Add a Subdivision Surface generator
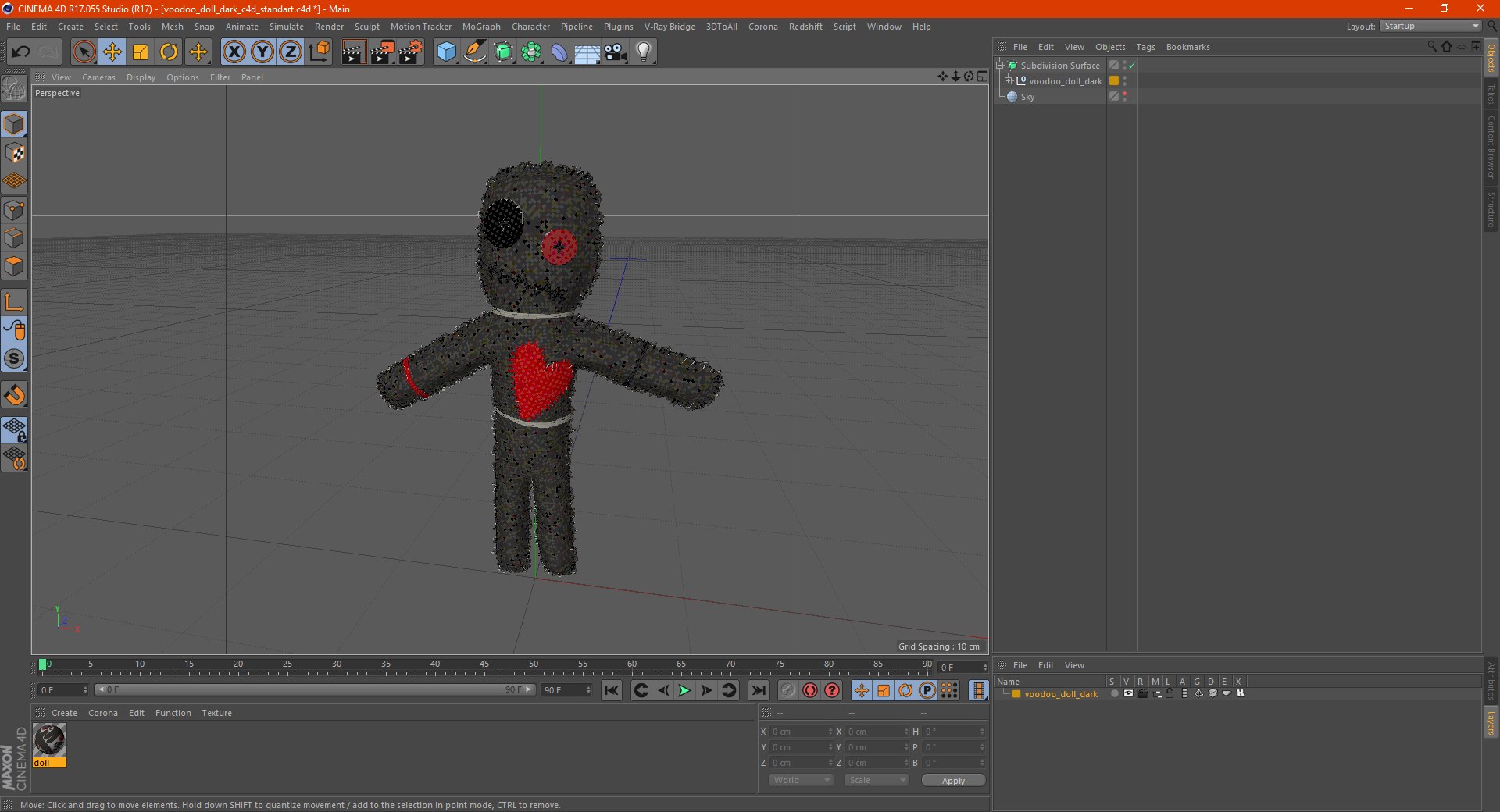This screenshot has height=812, width=1500. coord(503,52)
